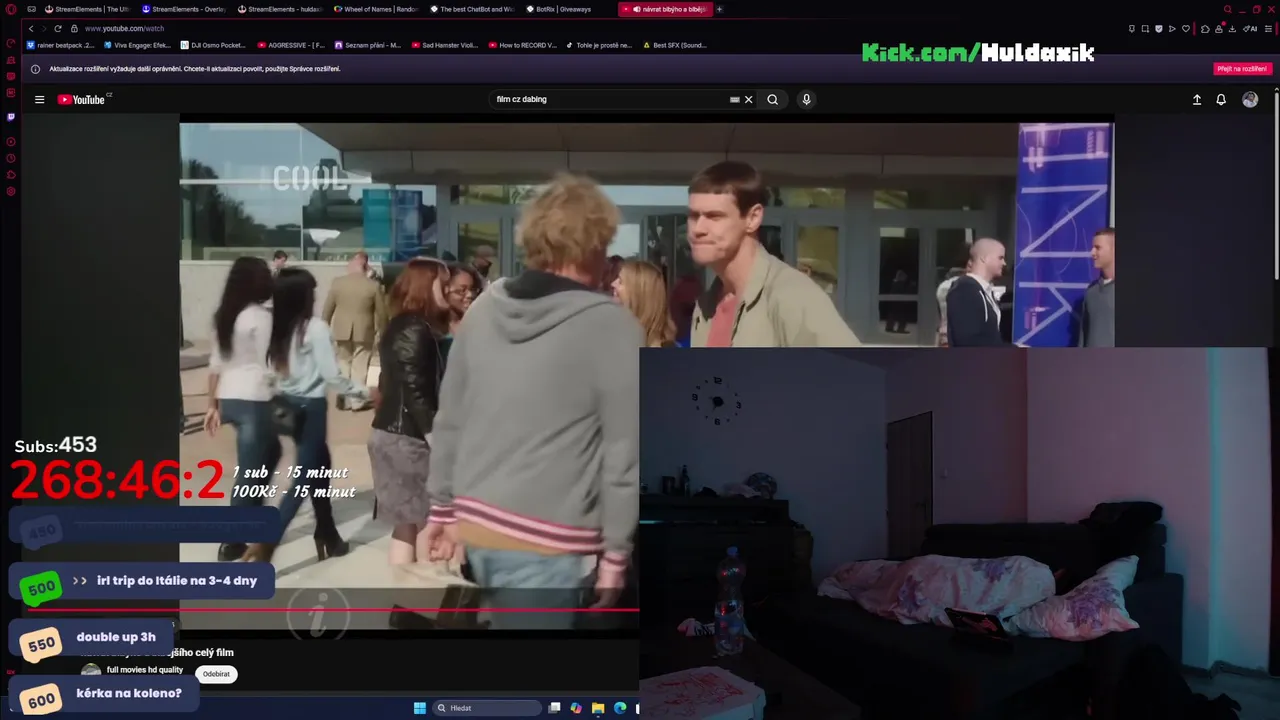Open the YouTube upload/create icon
1280x720 pixels.
[1197, 99]
